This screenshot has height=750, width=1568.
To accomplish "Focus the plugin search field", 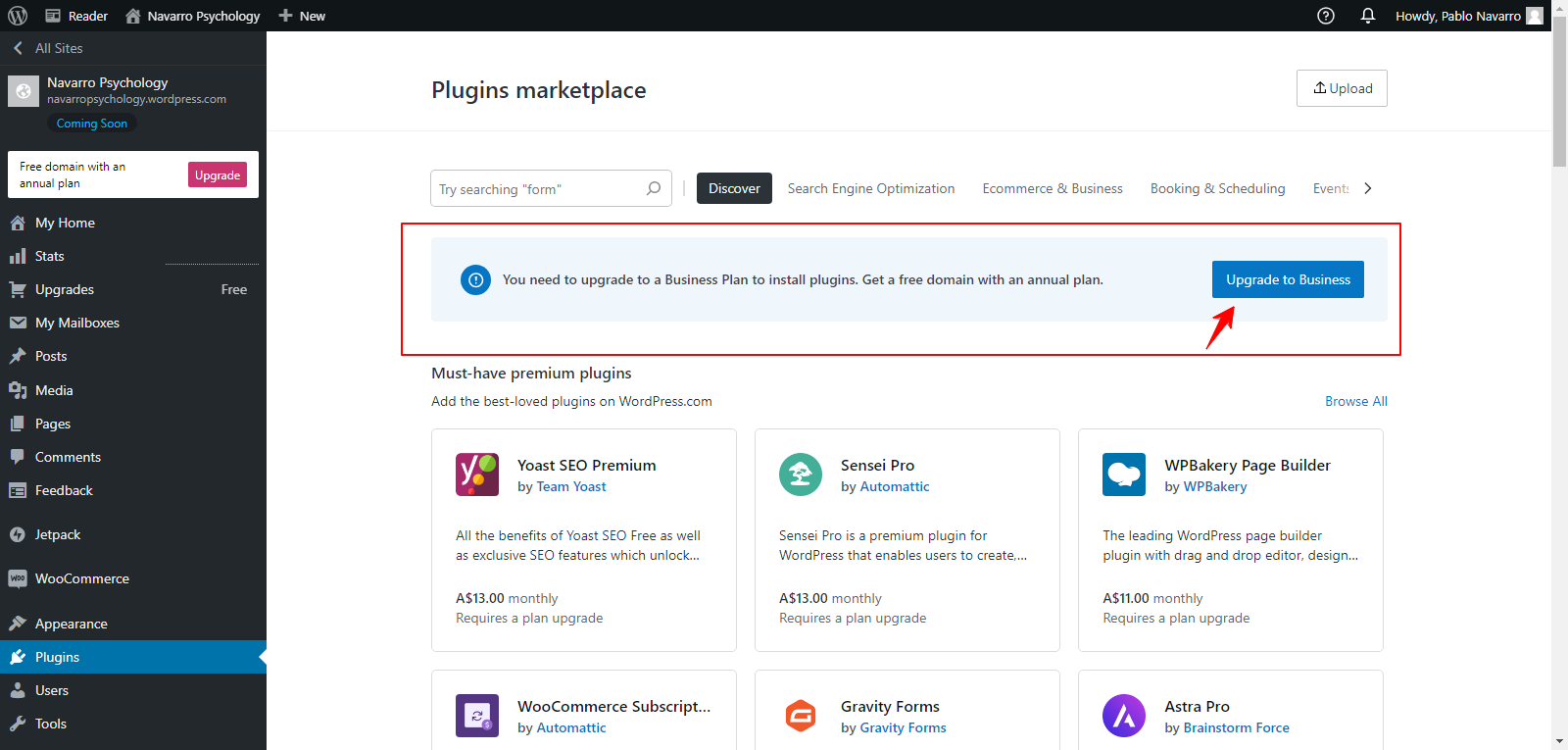I will click(x=551, y=188).
